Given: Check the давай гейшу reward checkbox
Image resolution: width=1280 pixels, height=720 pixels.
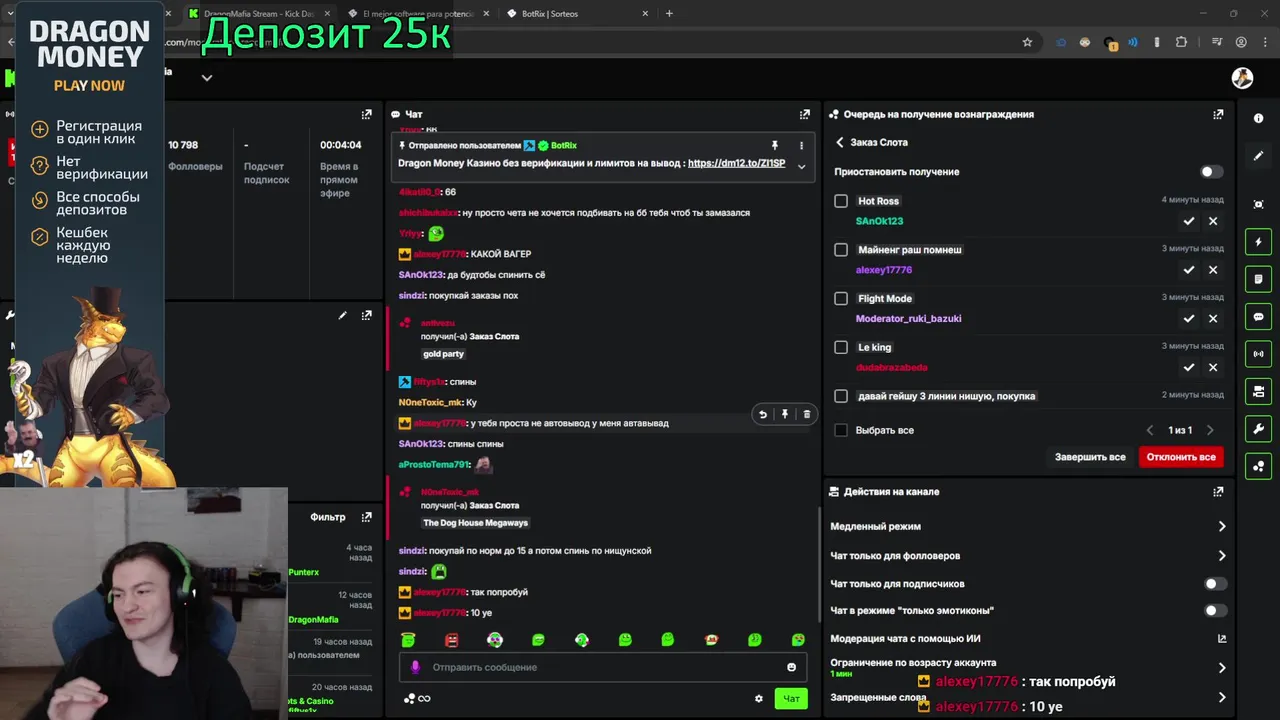Looking at the screenshot, I should [841, 396].
